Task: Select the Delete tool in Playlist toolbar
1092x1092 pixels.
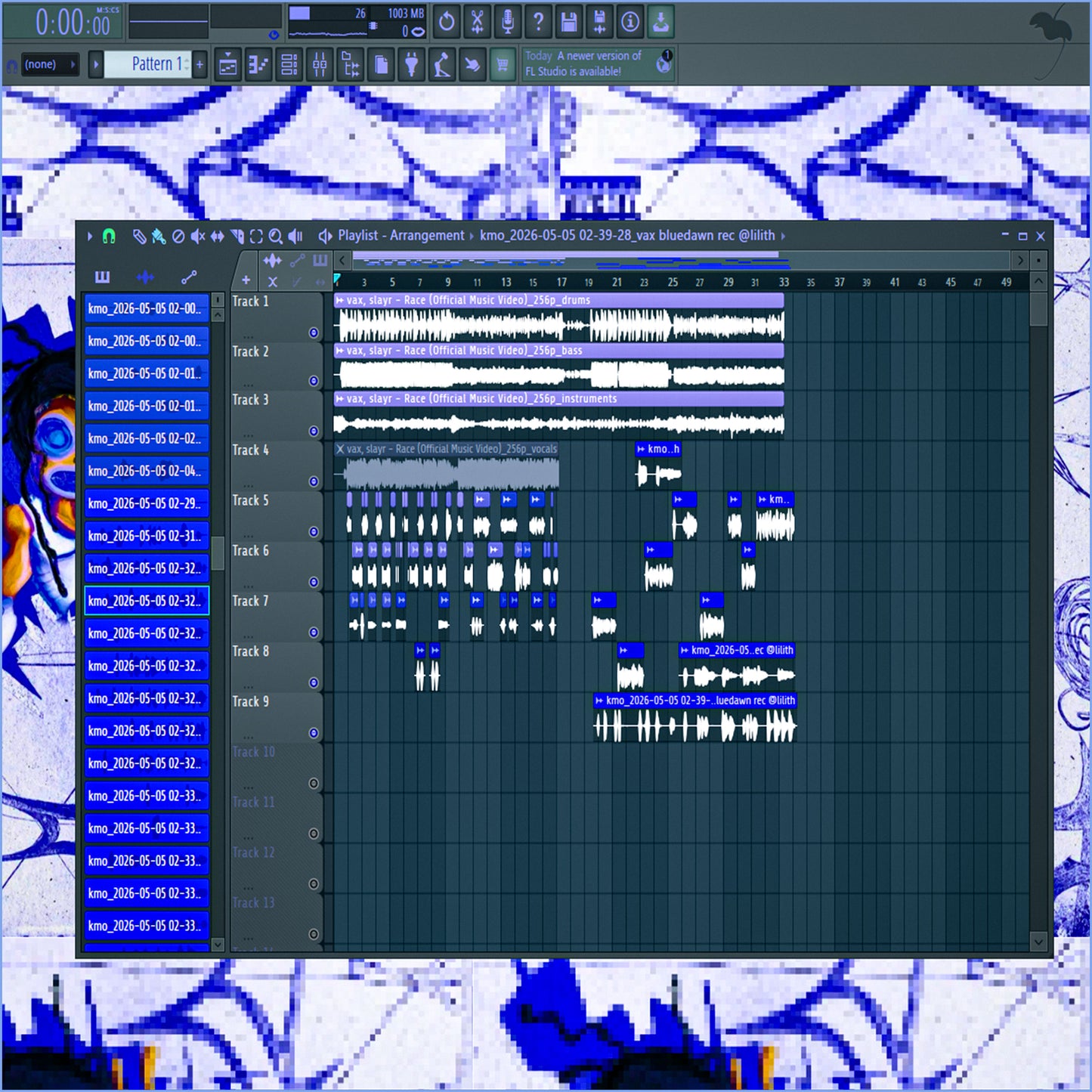Action: click(x=178, y=237)
